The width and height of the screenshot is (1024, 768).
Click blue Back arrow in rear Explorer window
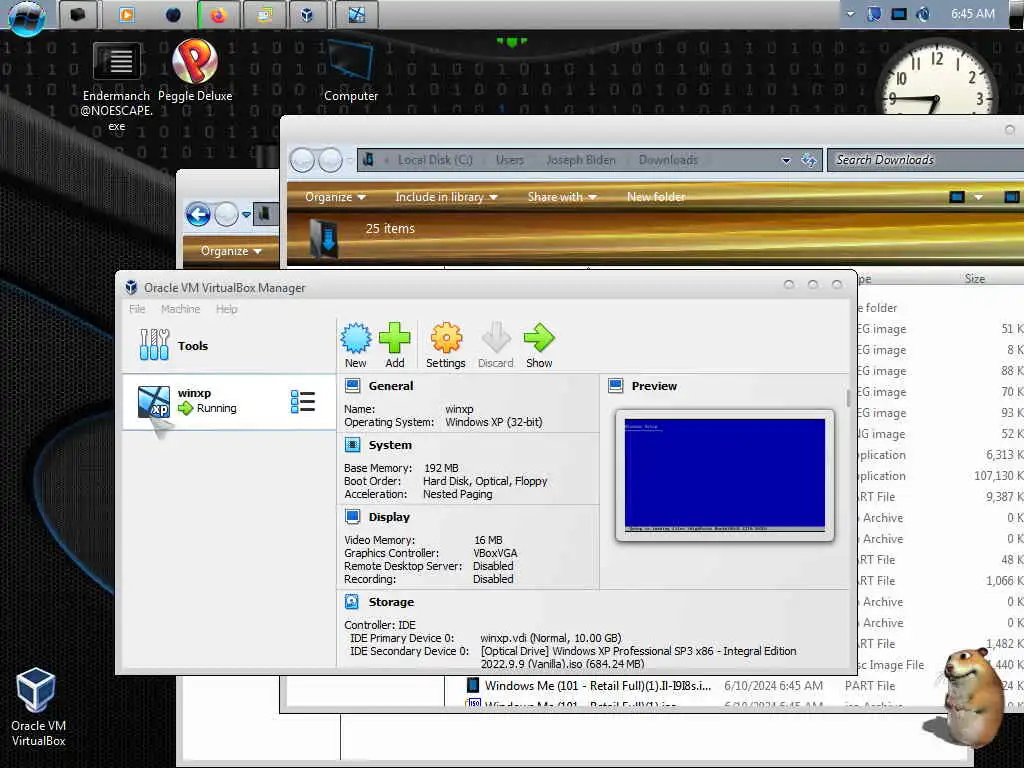tap(198, 214)
